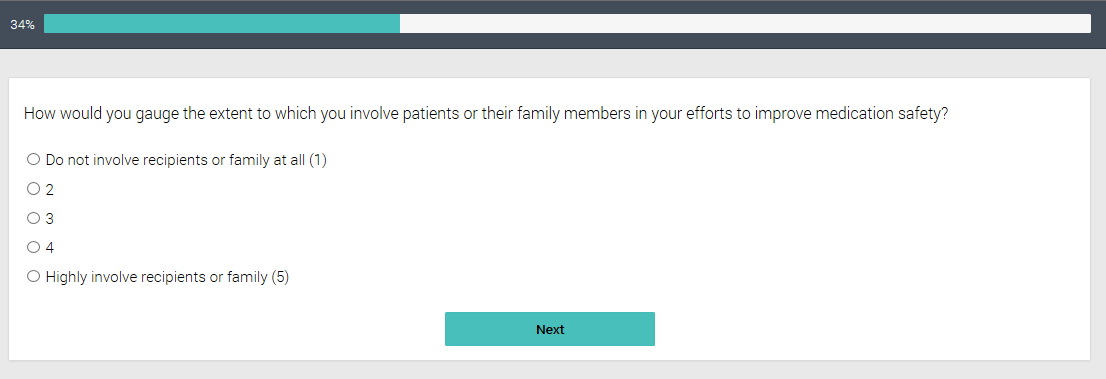The width and height of the screenshot is (1106, 379).
Task: Click empty white space left of Next button
Action: pyautogui.click(x=226, y=329)
